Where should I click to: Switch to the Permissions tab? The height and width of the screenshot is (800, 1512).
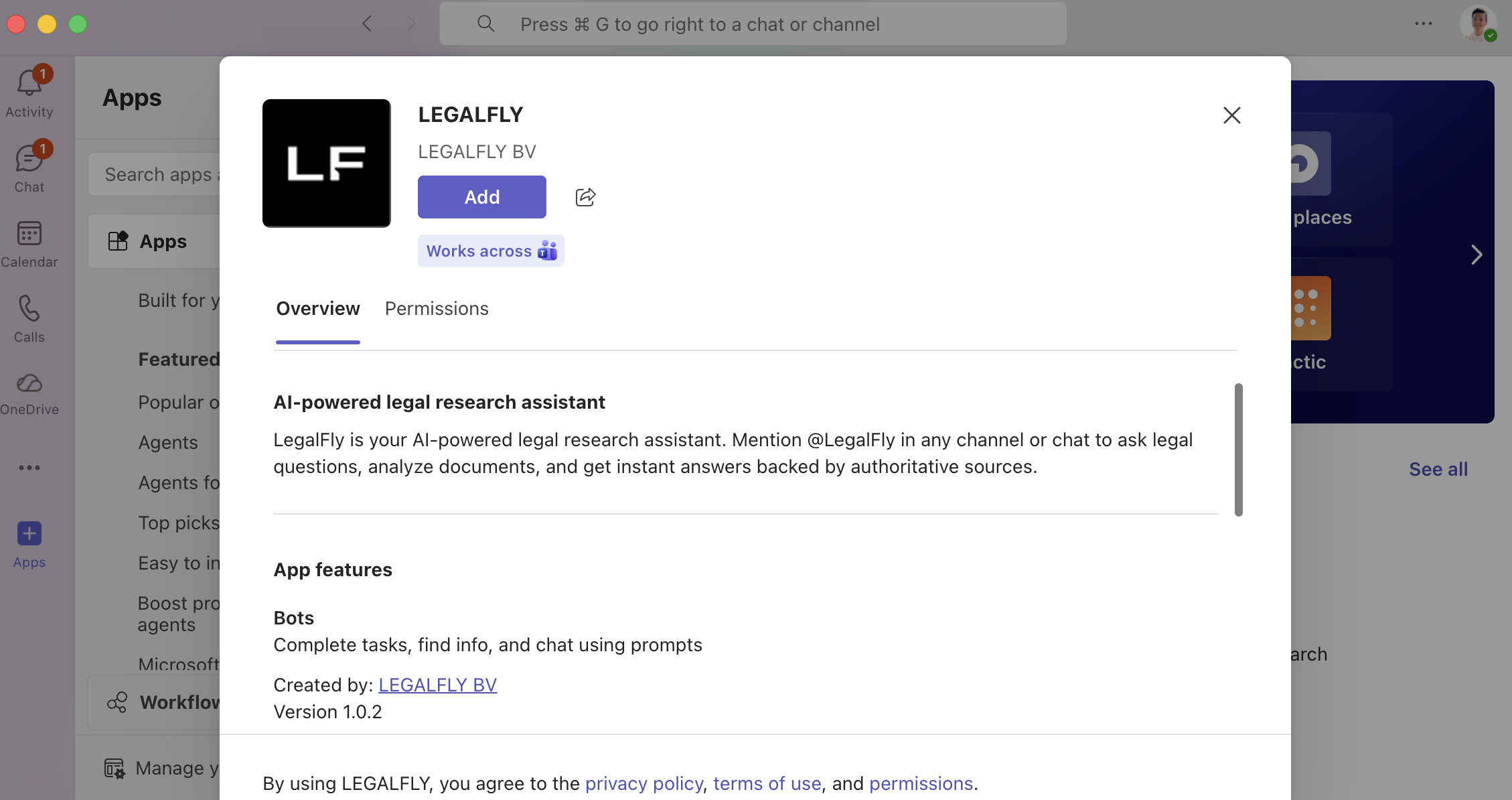437,309
